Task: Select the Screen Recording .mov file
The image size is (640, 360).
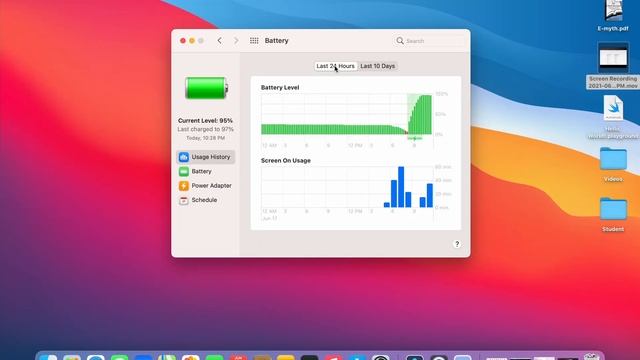Action: 613,65
